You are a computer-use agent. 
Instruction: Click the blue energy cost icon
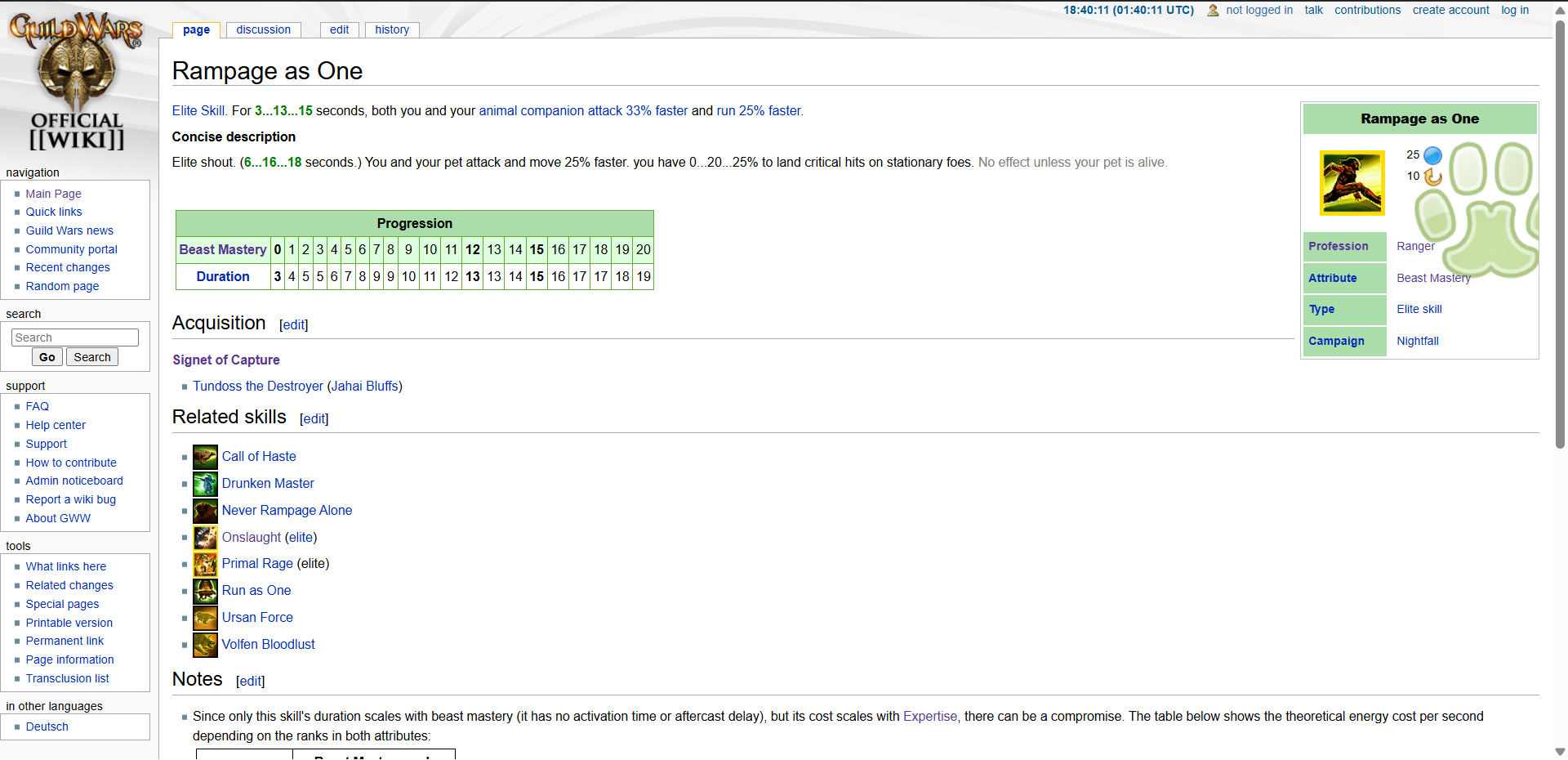pos(1432,155)
